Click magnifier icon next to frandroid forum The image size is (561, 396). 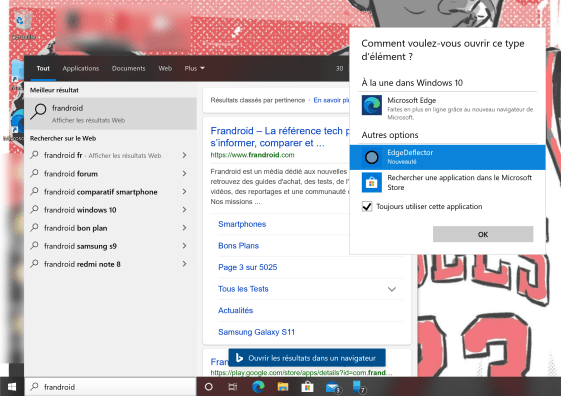(34, 173)
